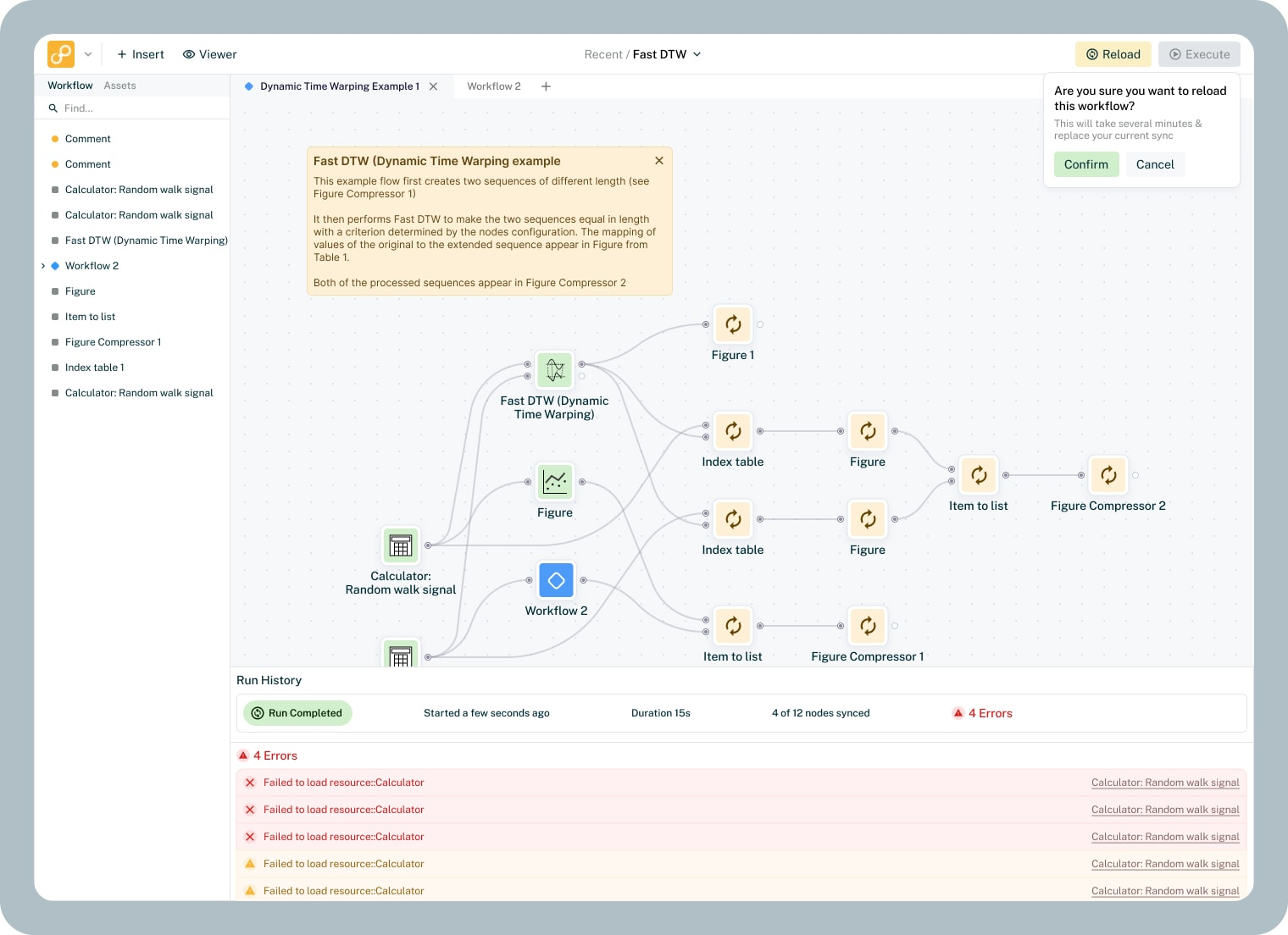
Task: Click the Execute button
Action: coord(1199,54)
